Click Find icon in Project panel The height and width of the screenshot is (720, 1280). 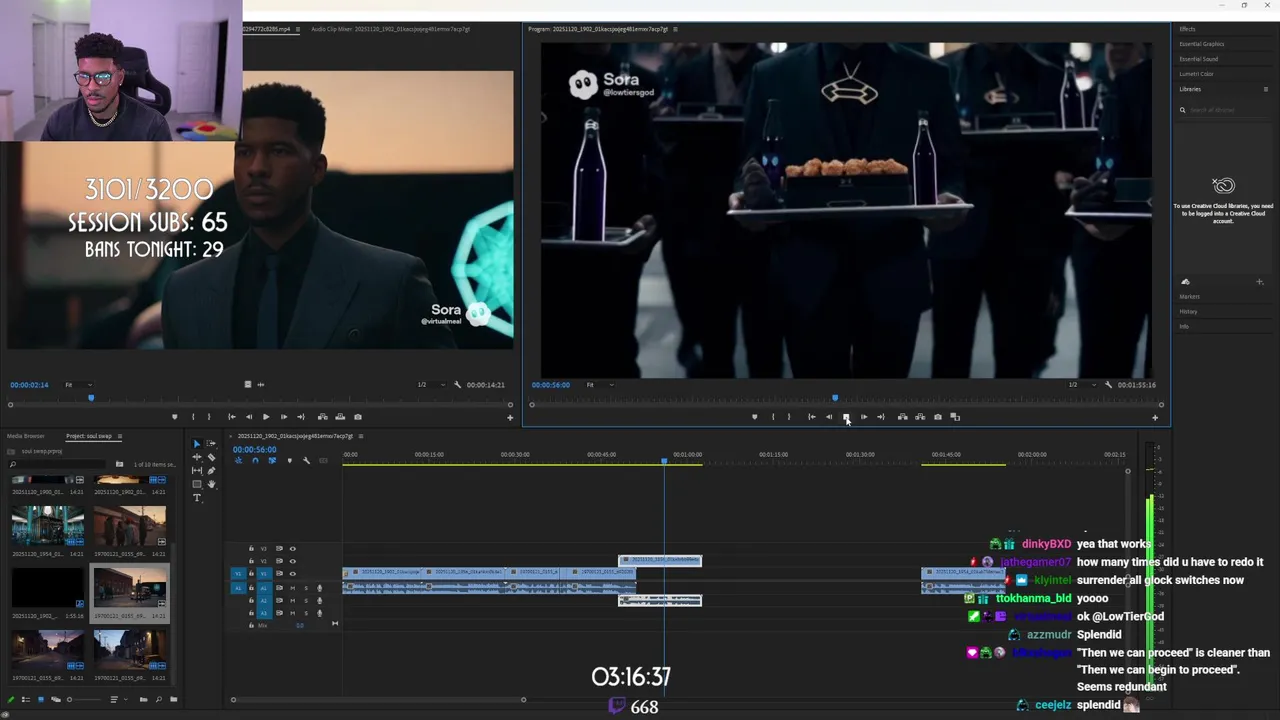(159, 699)
